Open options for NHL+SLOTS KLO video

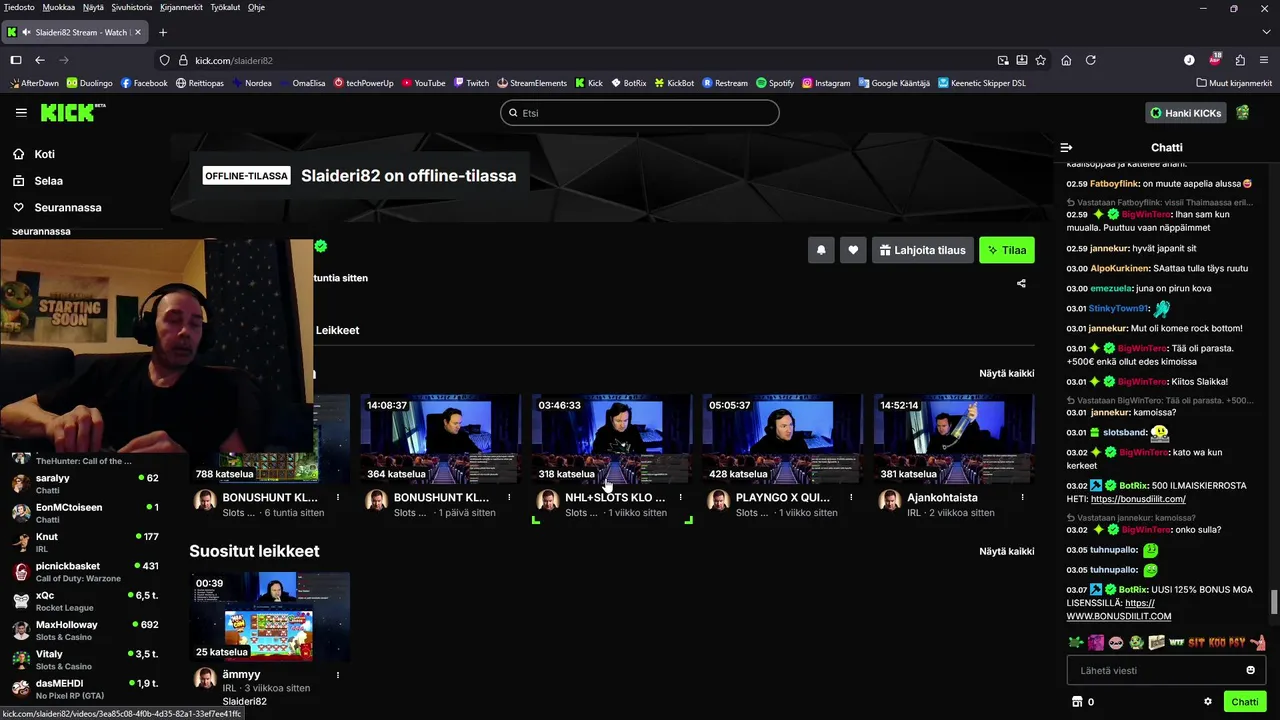click(680, 497)
